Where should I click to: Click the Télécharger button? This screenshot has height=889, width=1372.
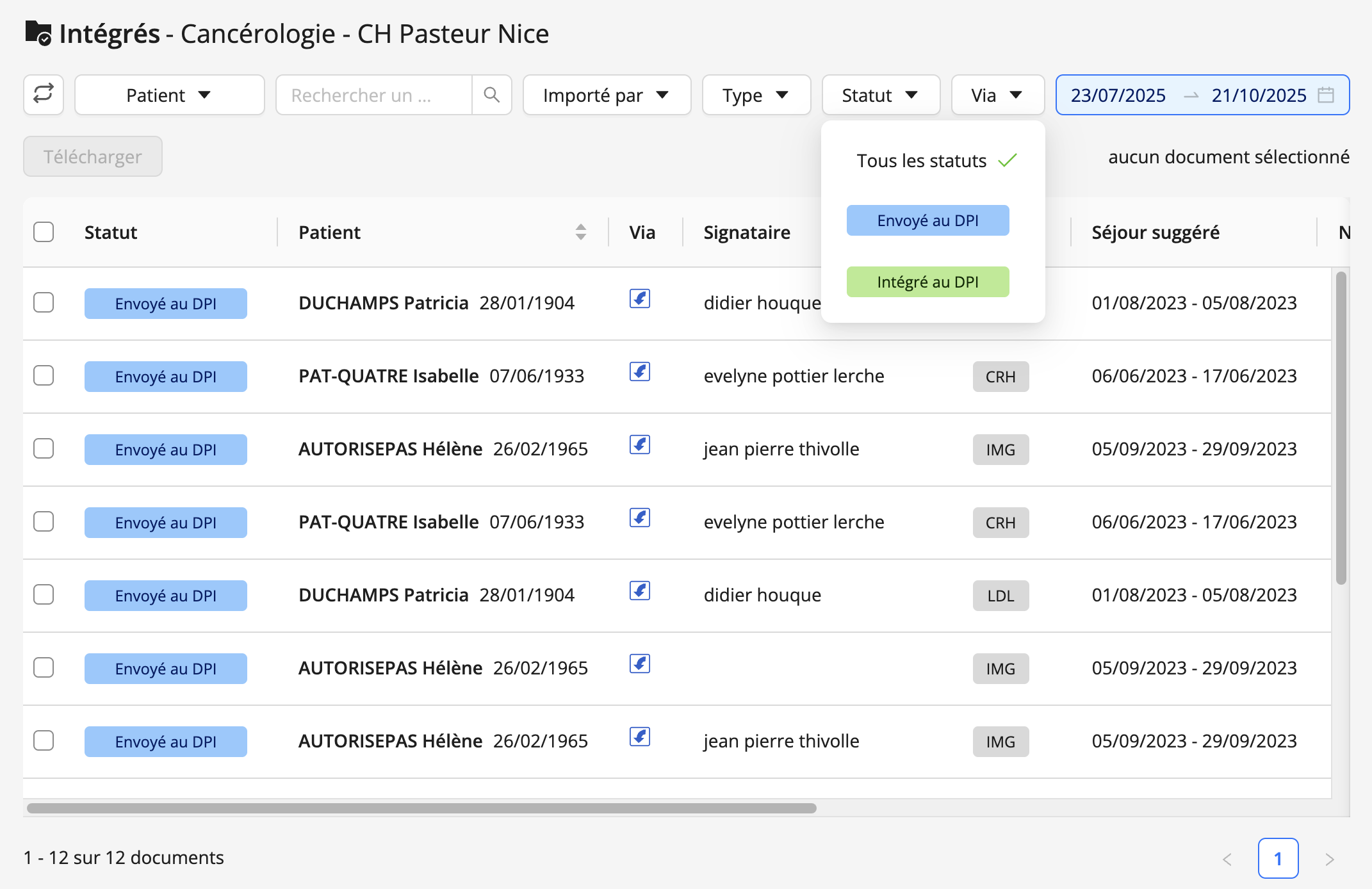pyautogui.click(x=93, y=156)
